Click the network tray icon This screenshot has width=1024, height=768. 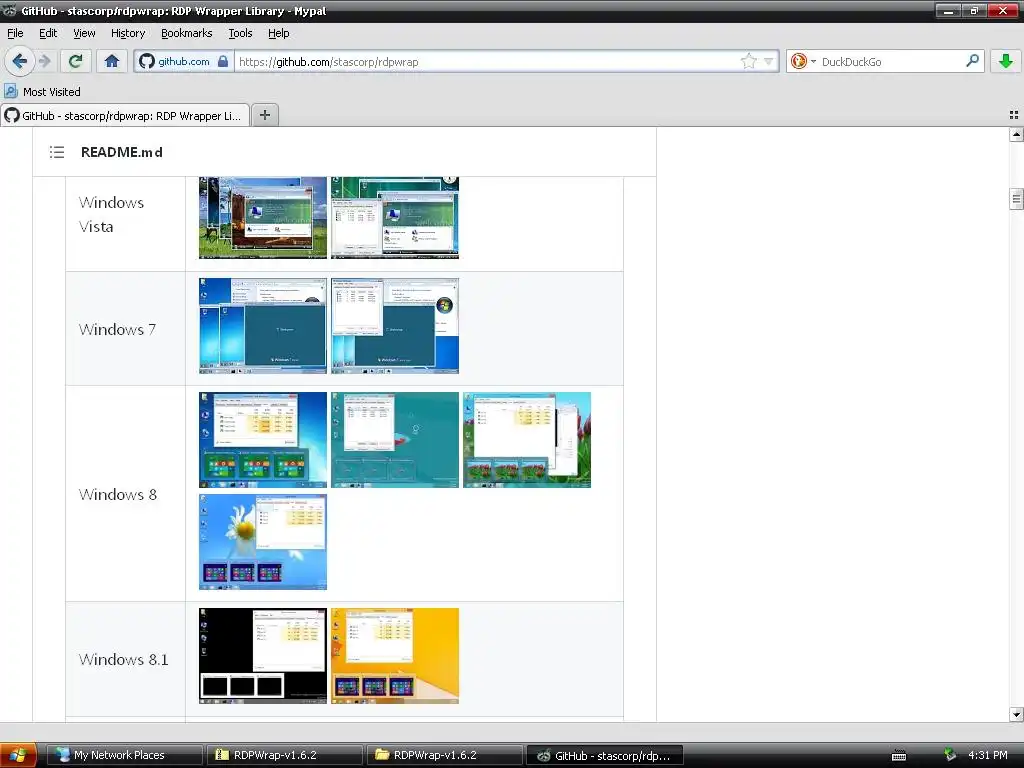pos(949,755)
